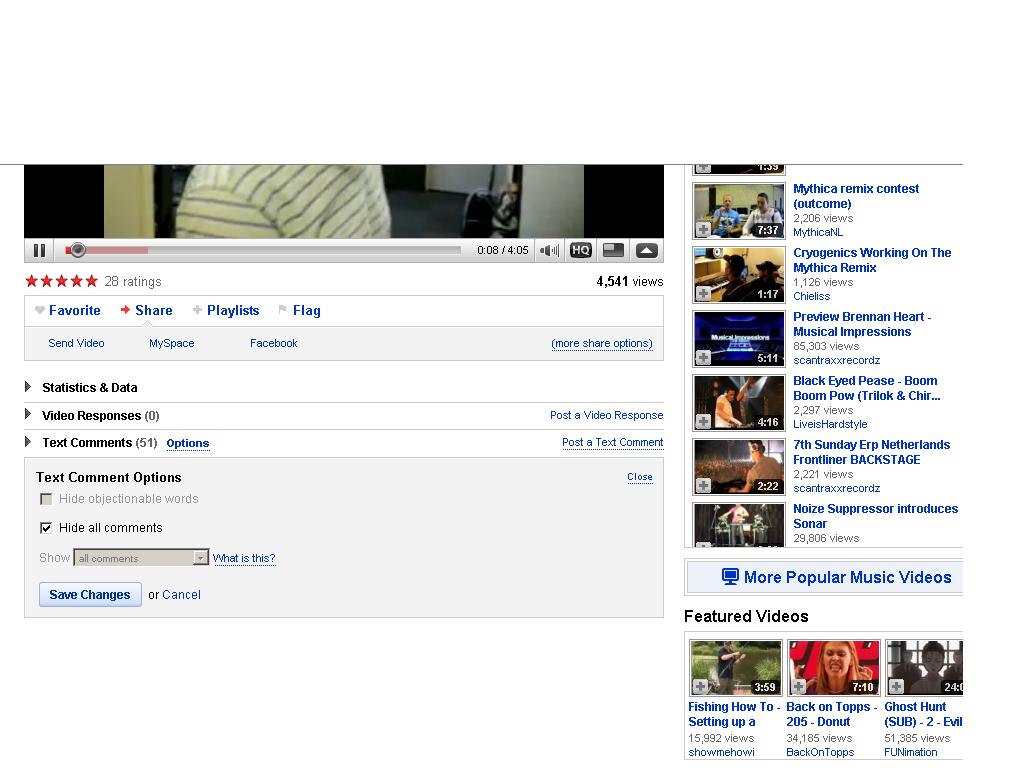Visit LiveisHardstyle channel
1024x768 pixels.
830,424
